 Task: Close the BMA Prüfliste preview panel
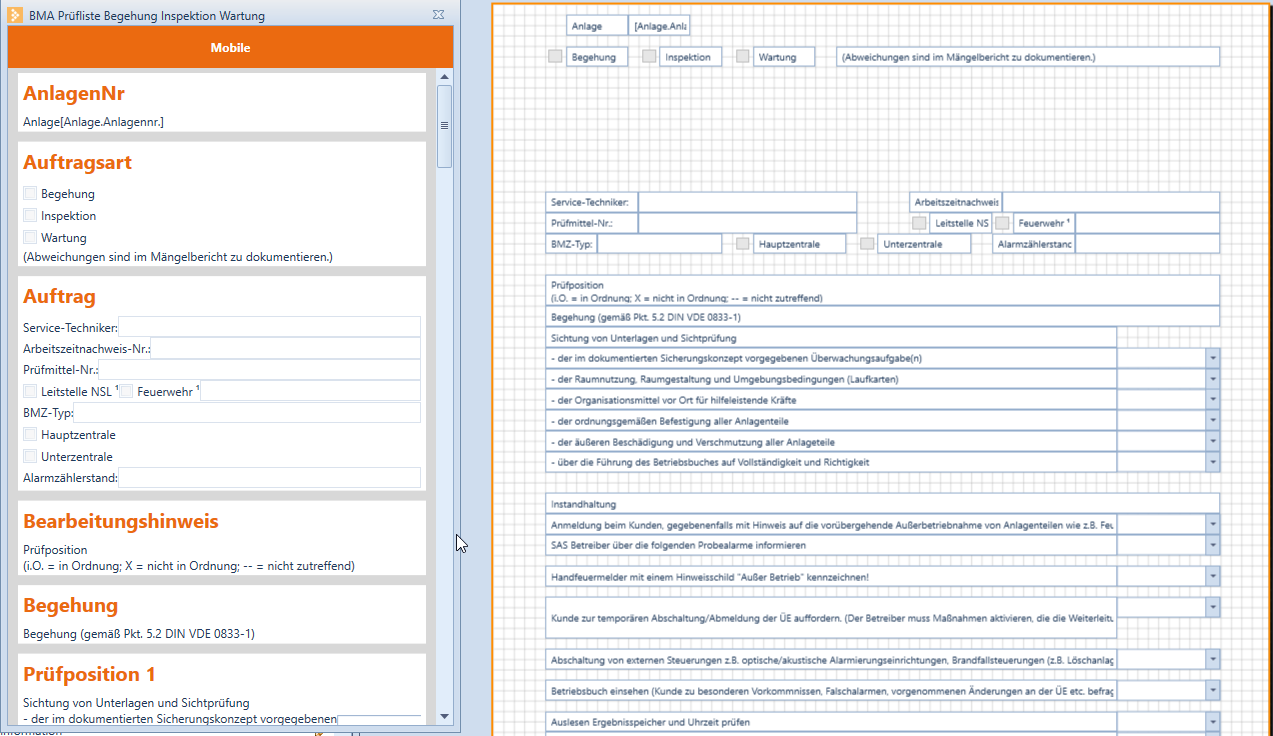coord(438,15)
